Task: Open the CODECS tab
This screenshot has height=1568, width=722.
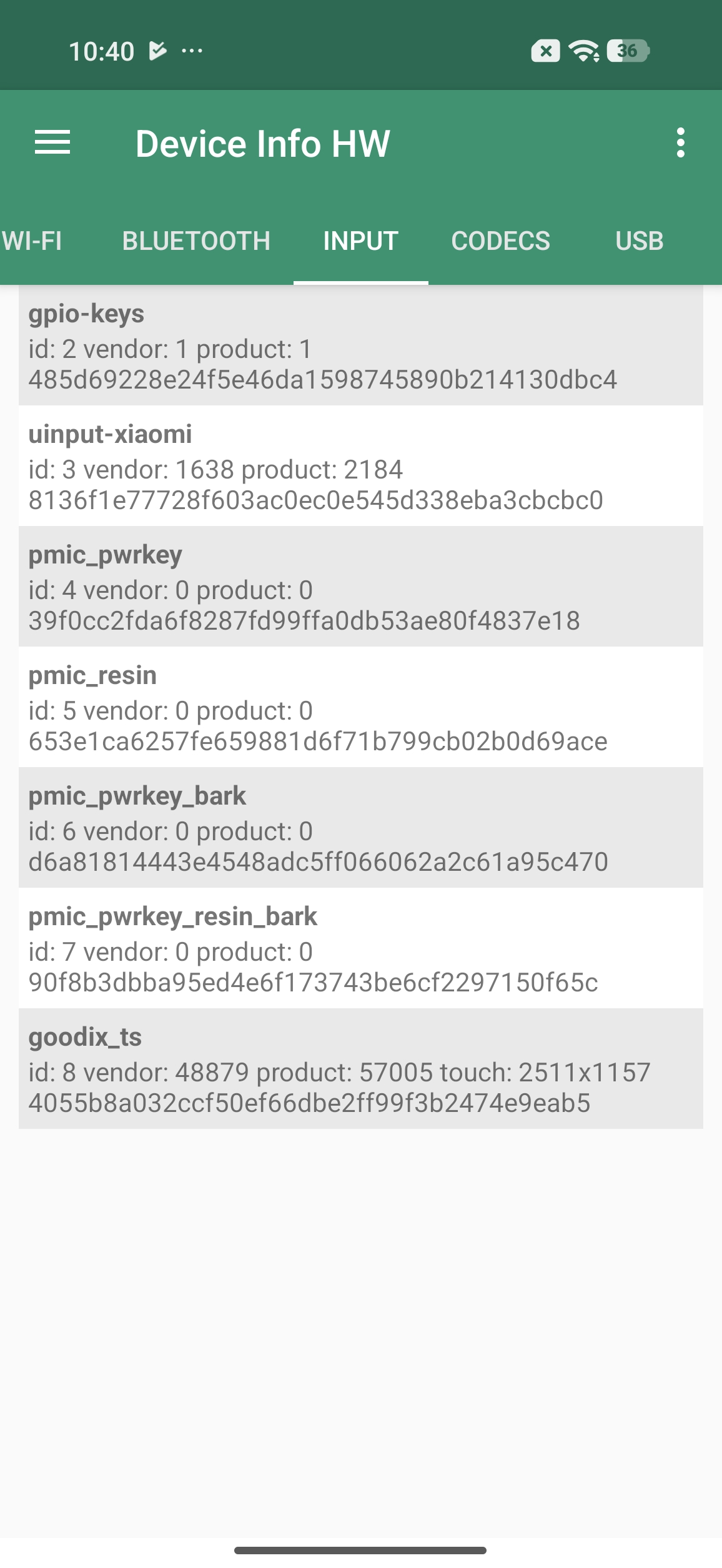Action: pyautogui.click(x=500, y=241)
